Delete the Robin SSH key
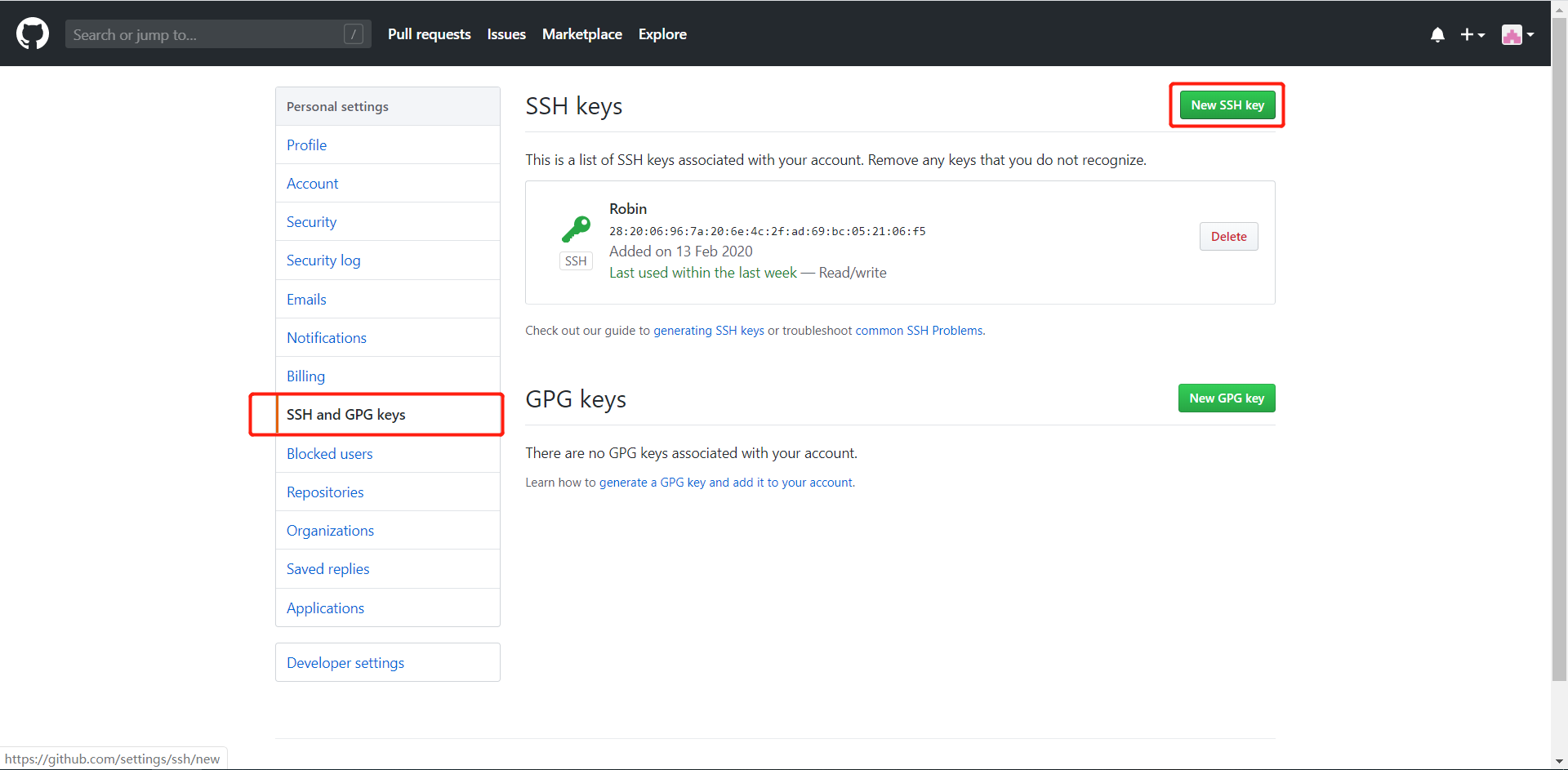This screenshot has width=1568, height=770. pyautogui.click(x=1228, y=237)
